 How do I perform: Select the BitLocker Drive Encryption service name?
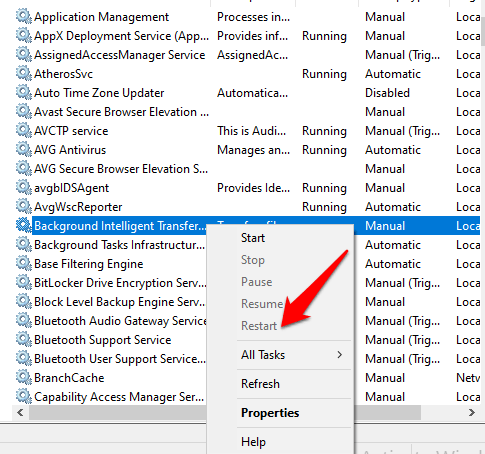[120, 283]
